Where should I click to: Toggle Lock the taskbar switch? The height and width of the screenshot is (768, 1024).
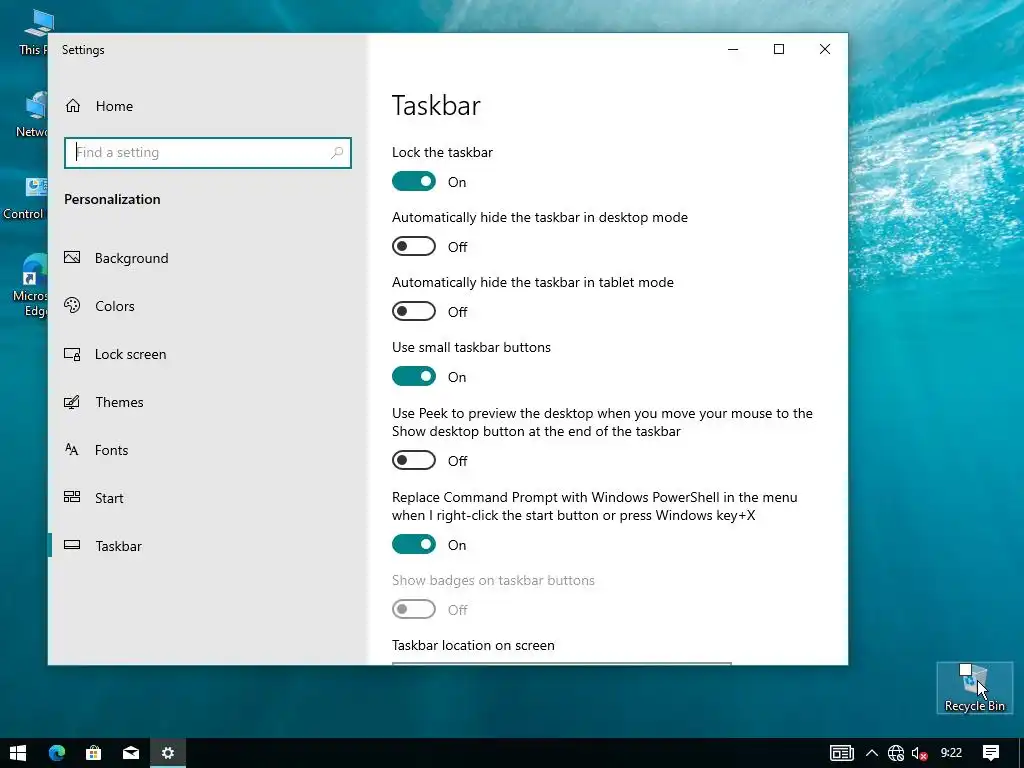(x=413, y=182)
